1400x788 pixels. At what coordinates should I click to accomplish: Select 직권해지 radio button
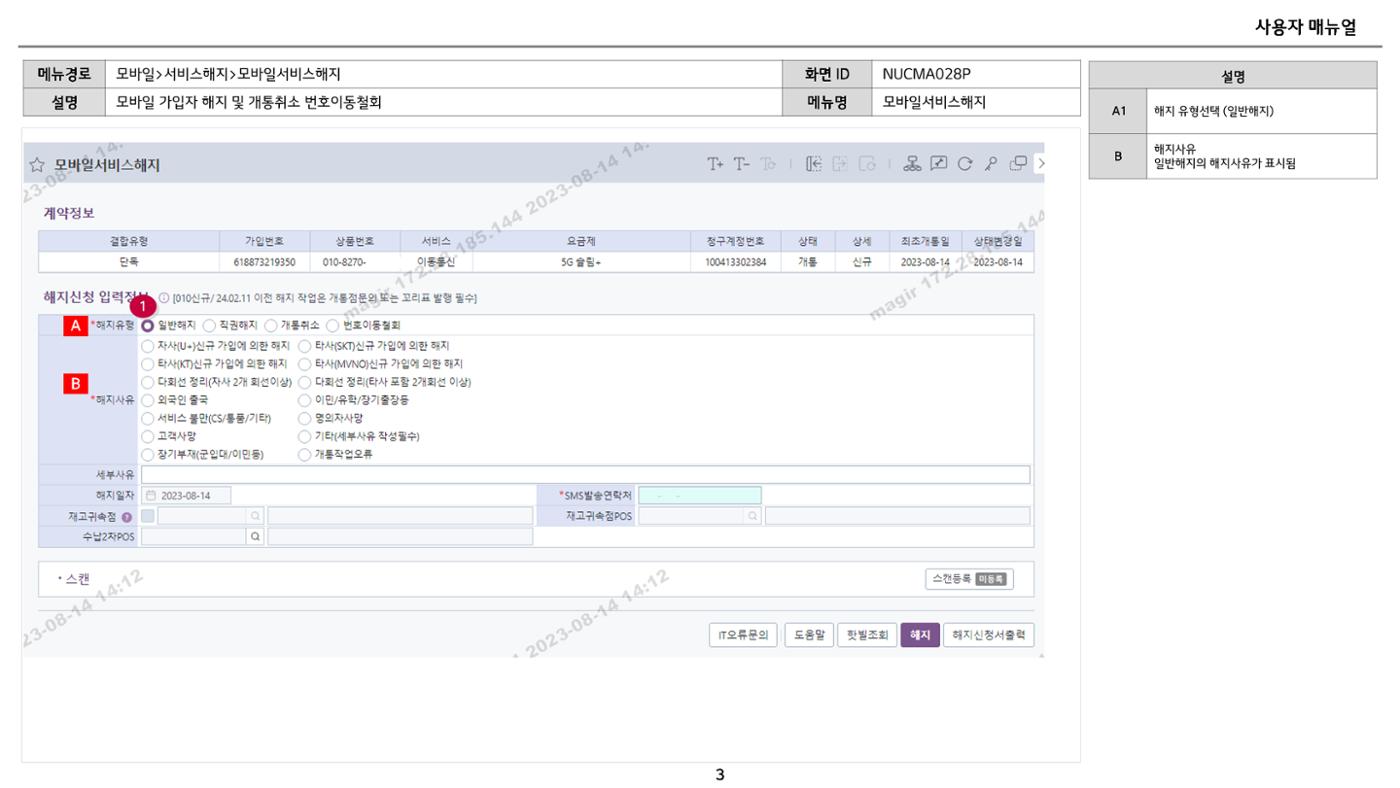point(209,325)
